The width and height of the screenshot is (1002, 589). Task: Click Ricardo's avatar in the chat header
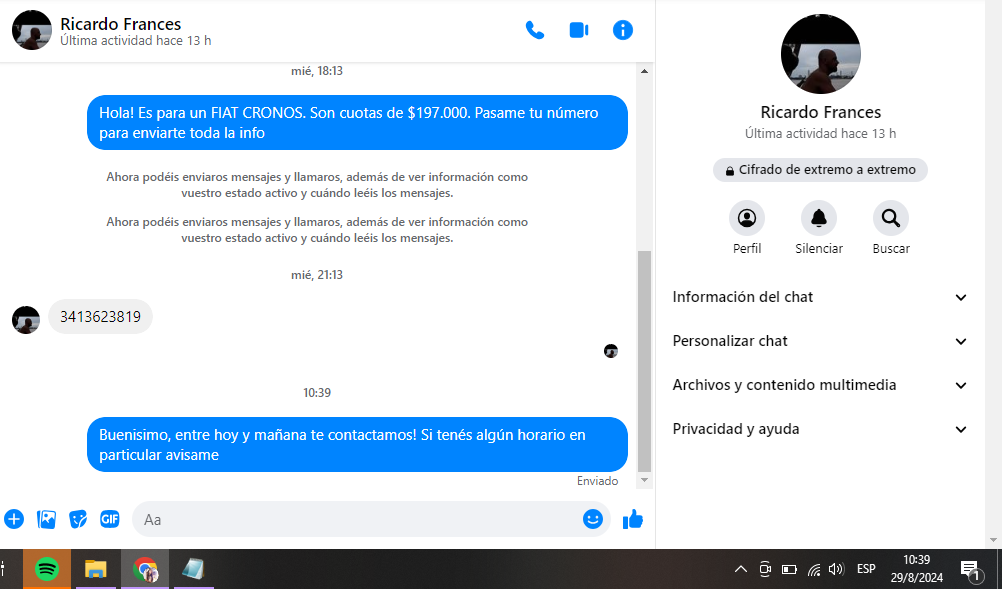[31, 30]
